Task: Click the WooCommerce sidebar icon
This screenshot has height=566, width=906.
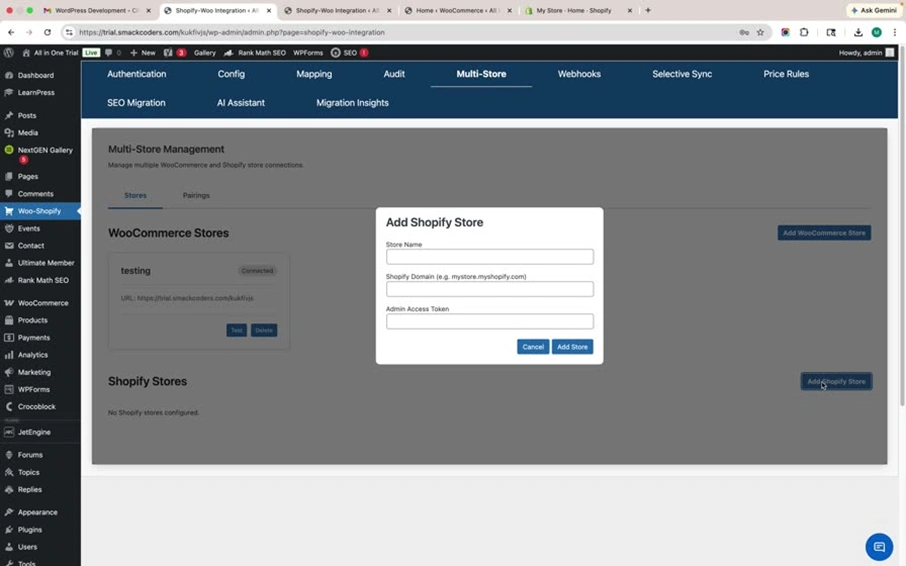Action: [x=9, y=303]
